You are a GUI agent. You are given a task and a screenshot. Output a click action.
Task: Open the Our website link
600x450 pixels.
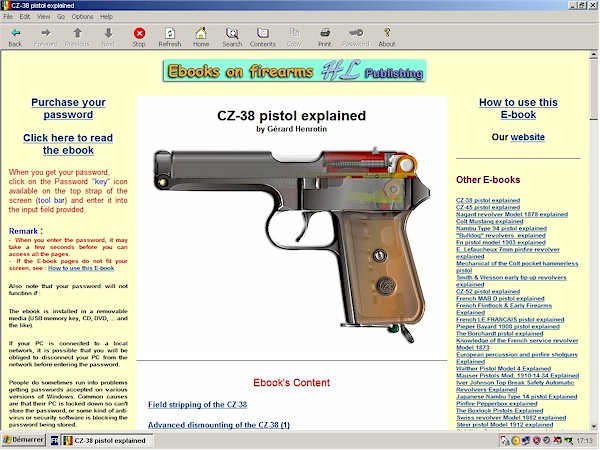527,137
